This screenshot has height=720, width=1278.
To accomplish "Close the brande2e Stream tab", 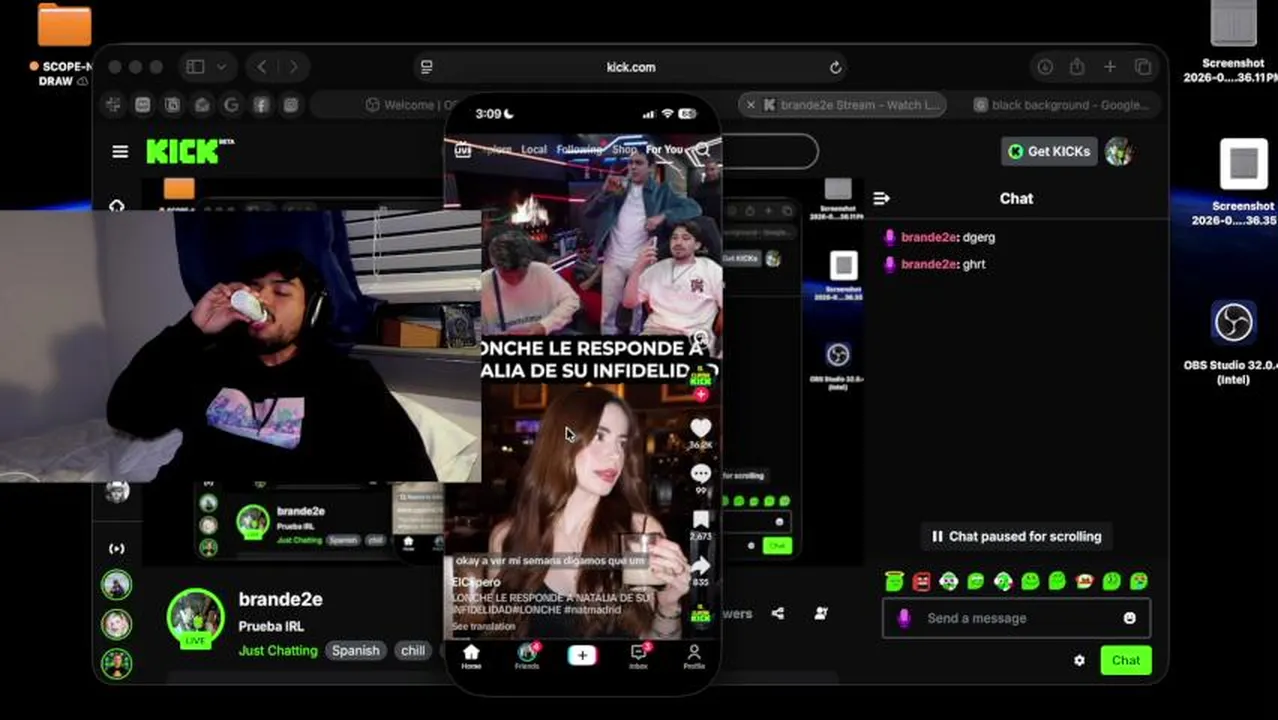I will pyautogui.click(x=750, y=105).
